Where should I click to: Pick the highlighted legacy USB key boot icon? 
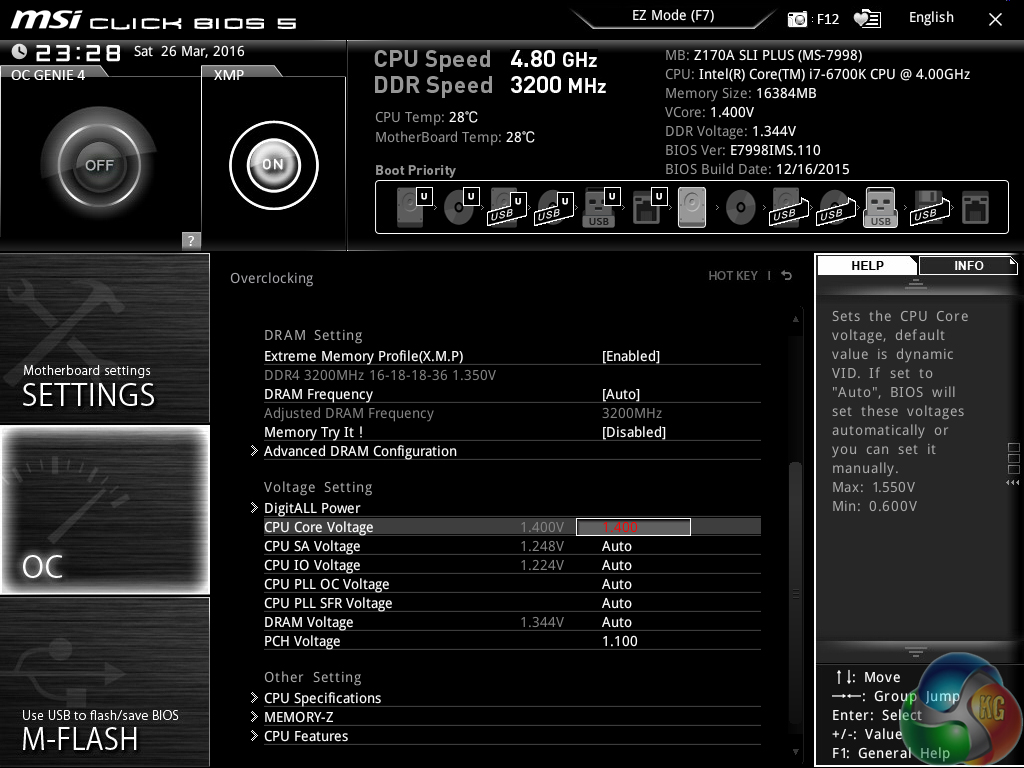click(x=881, y=207)
